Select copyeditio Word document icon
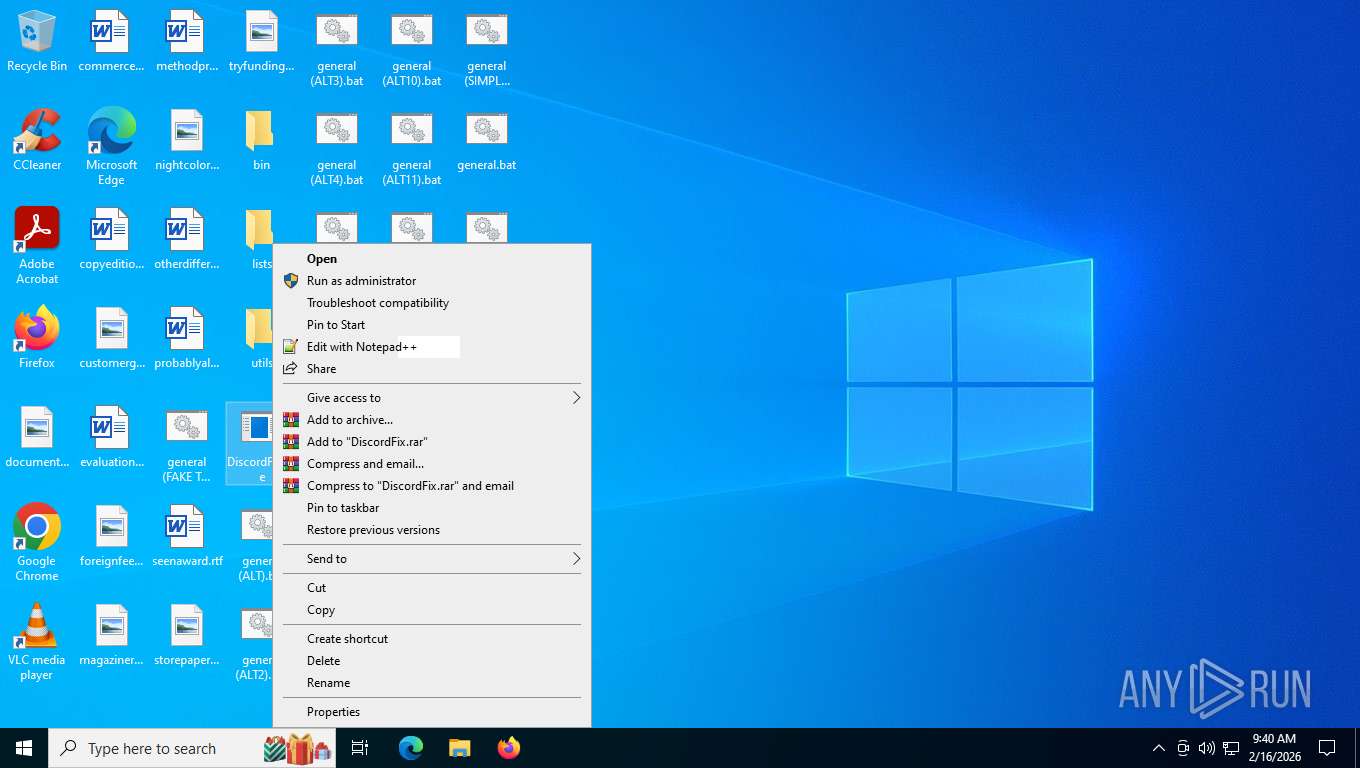1360x768 pixels. [x=112, y=239]
